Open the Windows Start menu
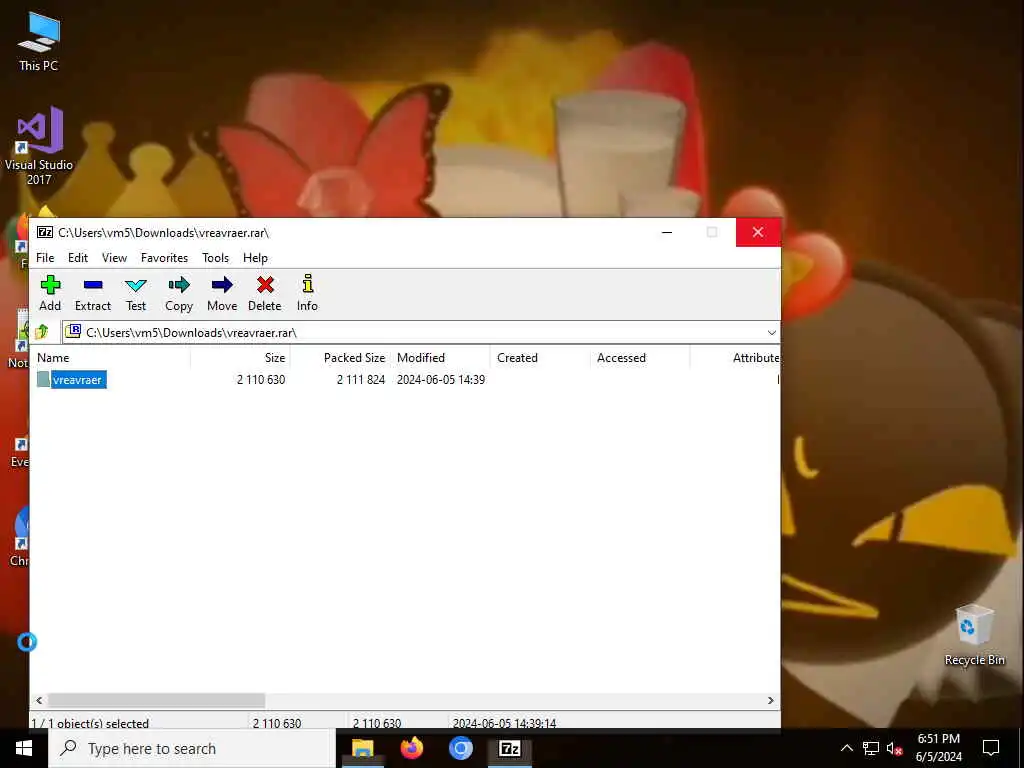This screenshot has height=768, width=1024. pos(24,748)
